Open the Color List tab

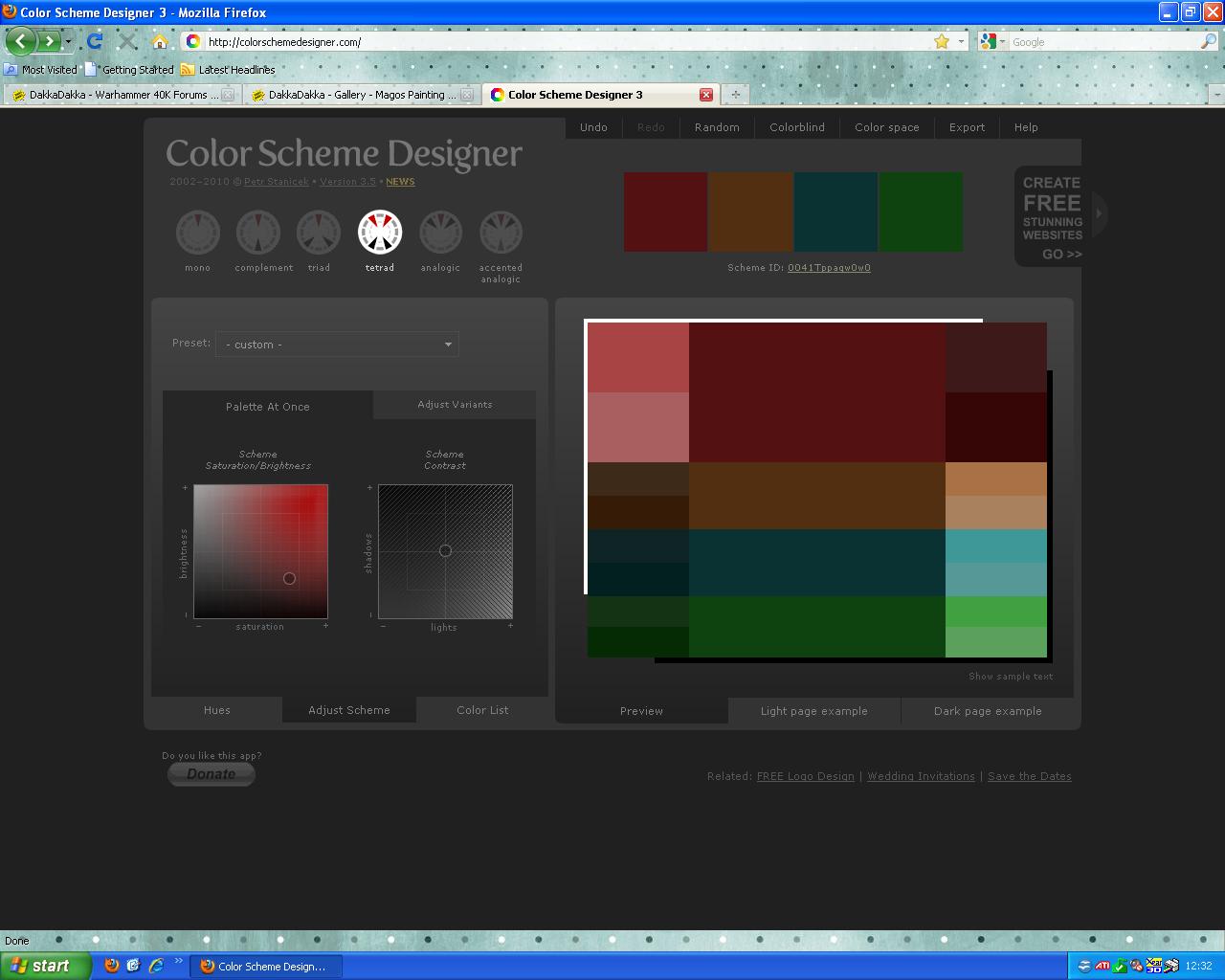coord(482,710)
